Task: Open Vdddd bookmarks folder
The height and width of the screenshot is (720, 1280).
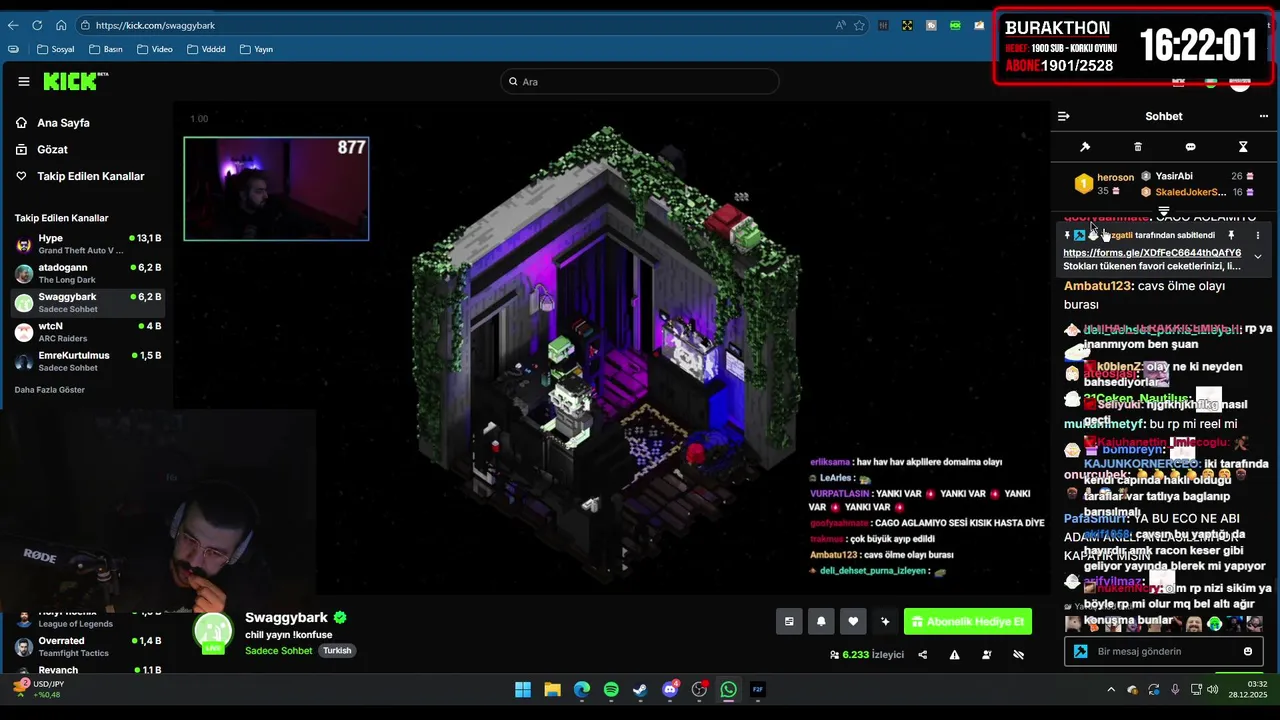Action: pos(206,49)
